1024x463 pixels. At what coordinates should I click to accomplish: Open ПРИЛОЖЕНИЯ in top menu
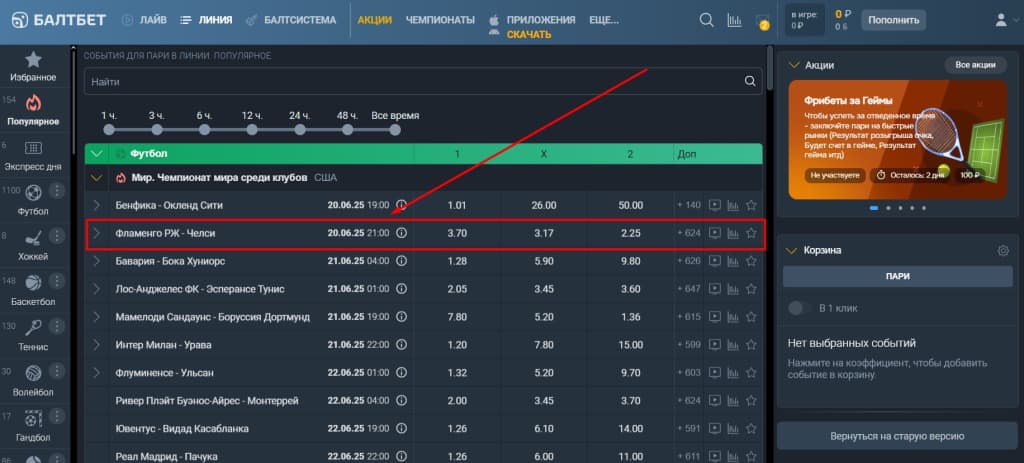[x=541, y=20]
